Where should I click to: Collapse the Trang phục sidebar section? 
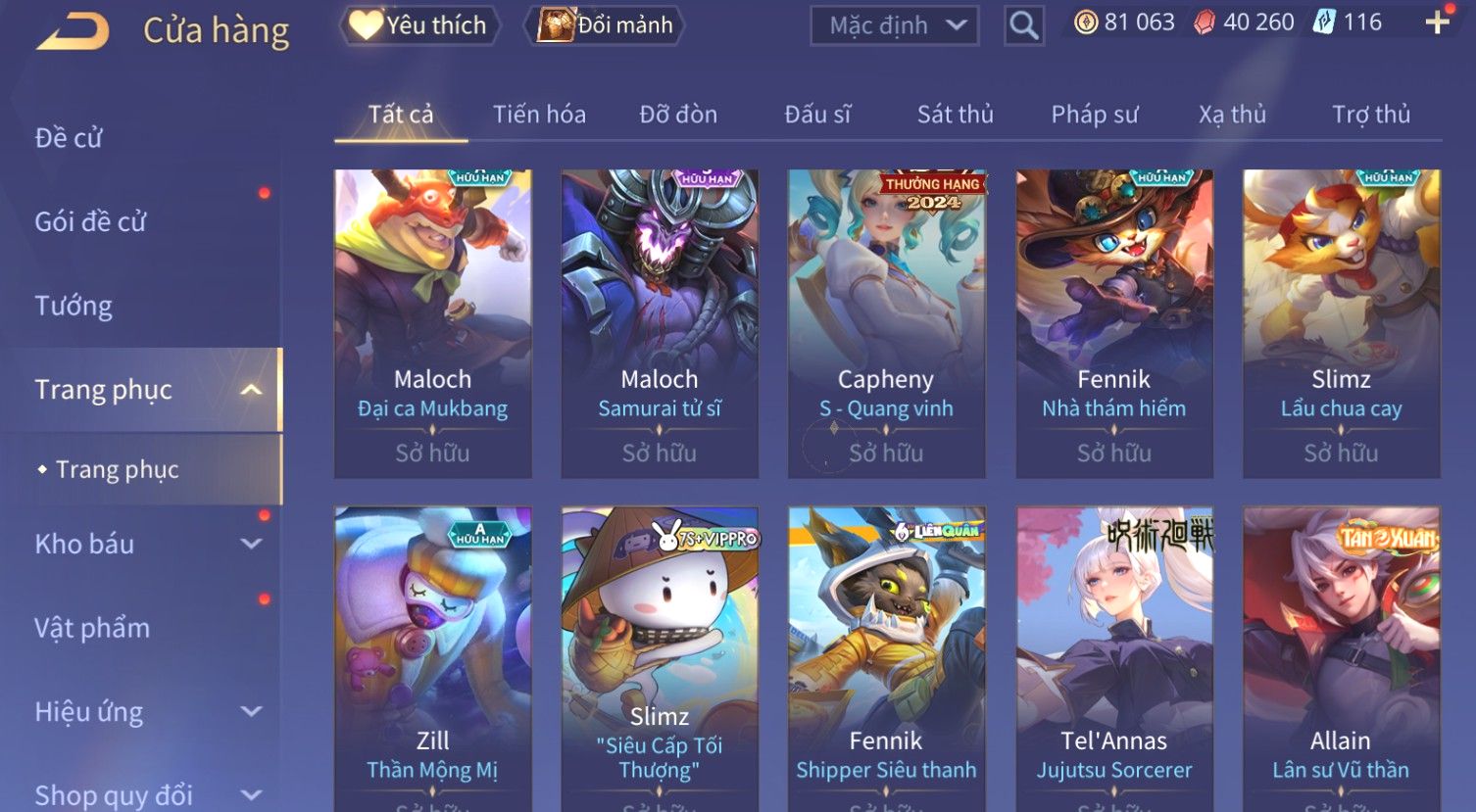point(252,390)
